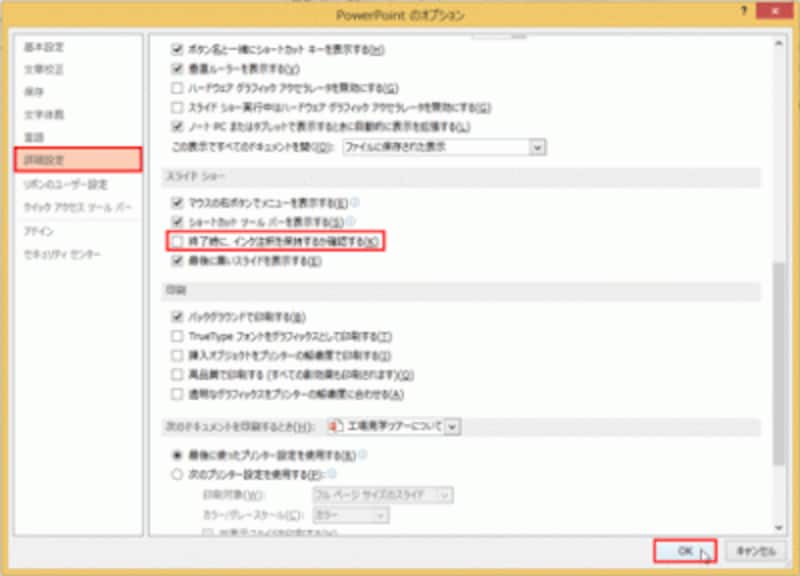Uncheck 垂直ルーラーを表示する
Viewport: 800px width, 576px height.
(x=177, y=68)
